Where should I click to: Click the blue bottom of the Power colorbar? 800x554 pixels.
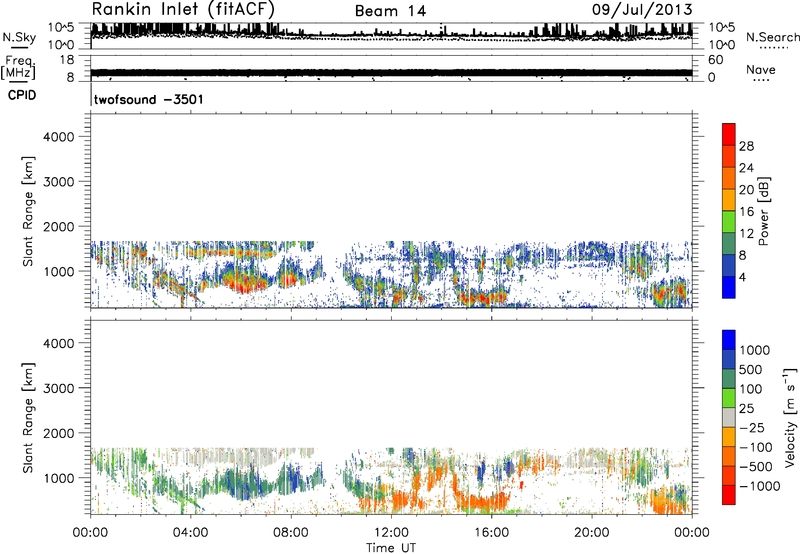tap(729, 287)
